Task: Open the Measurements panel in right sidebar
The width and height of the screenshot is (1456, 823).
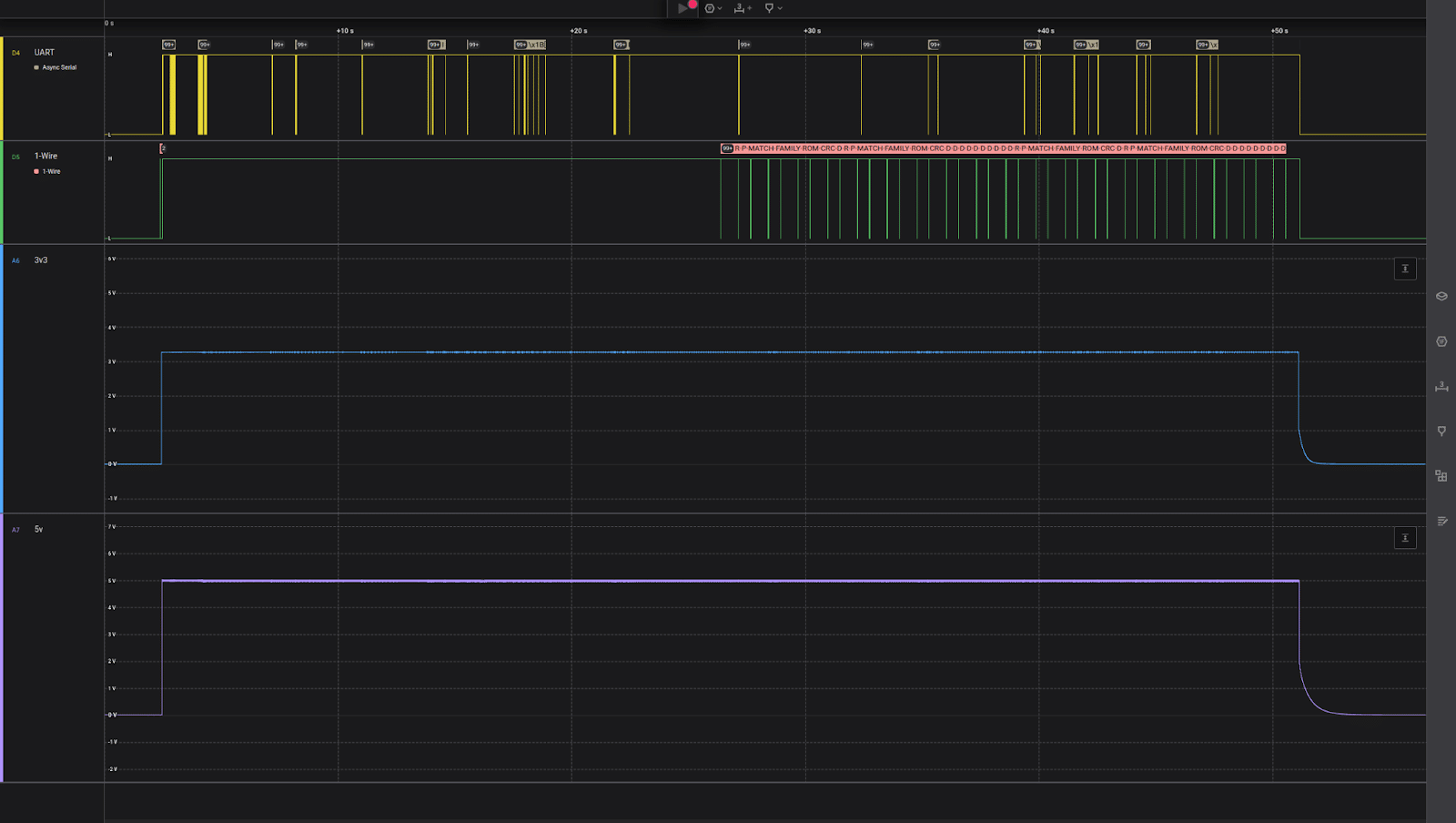Action: [1441, 386]
